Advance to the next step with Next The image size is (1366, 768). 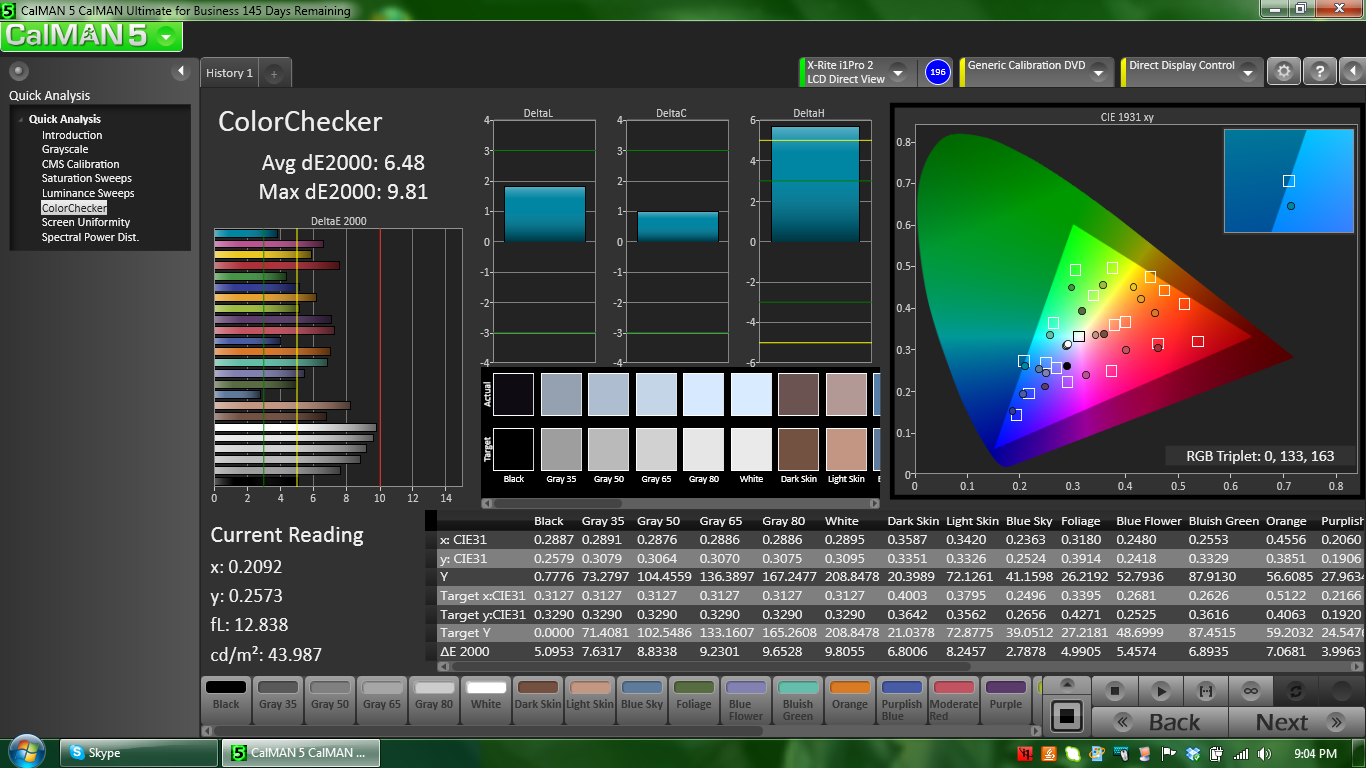point(1295,722)
